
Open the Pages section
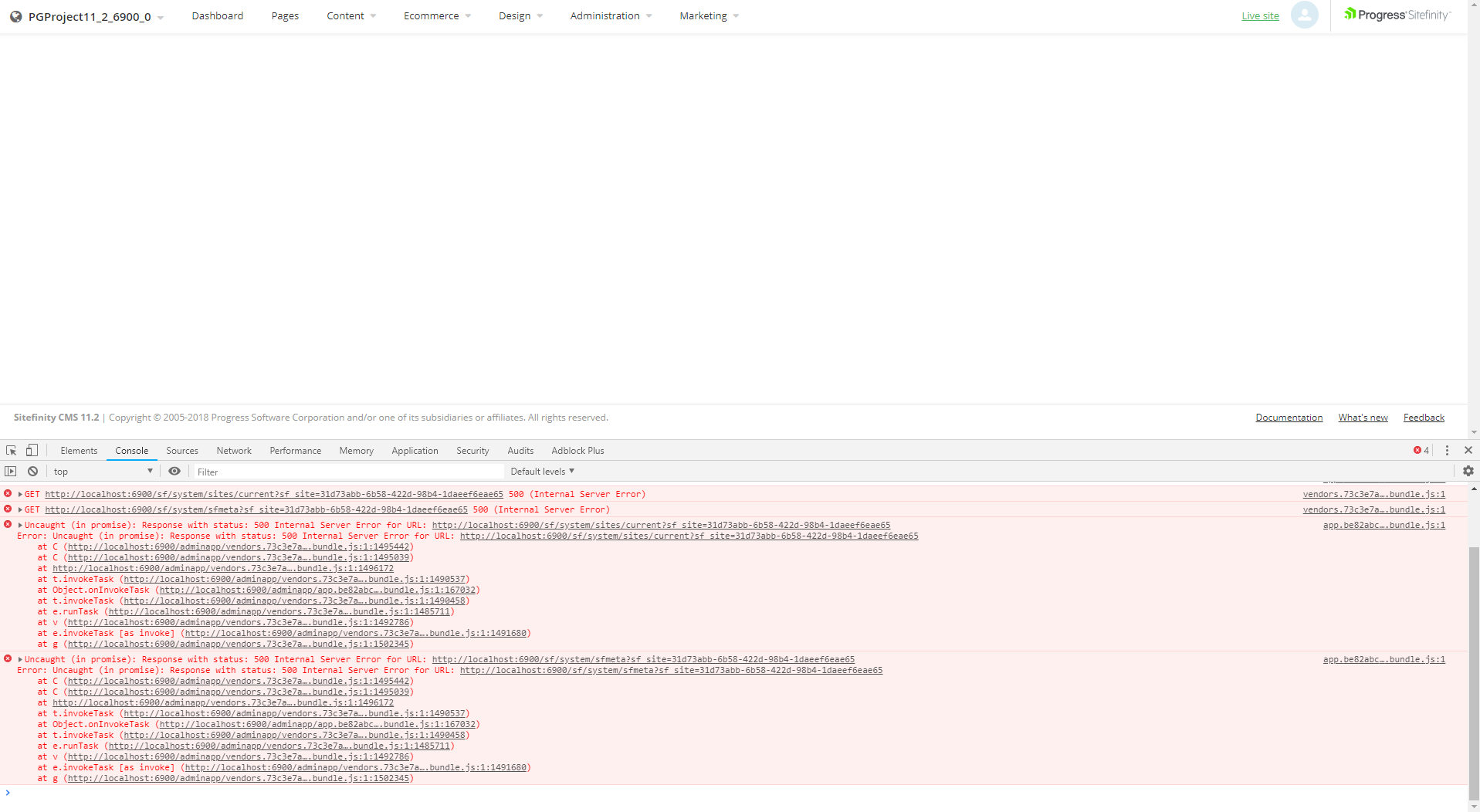pos(285,15)
